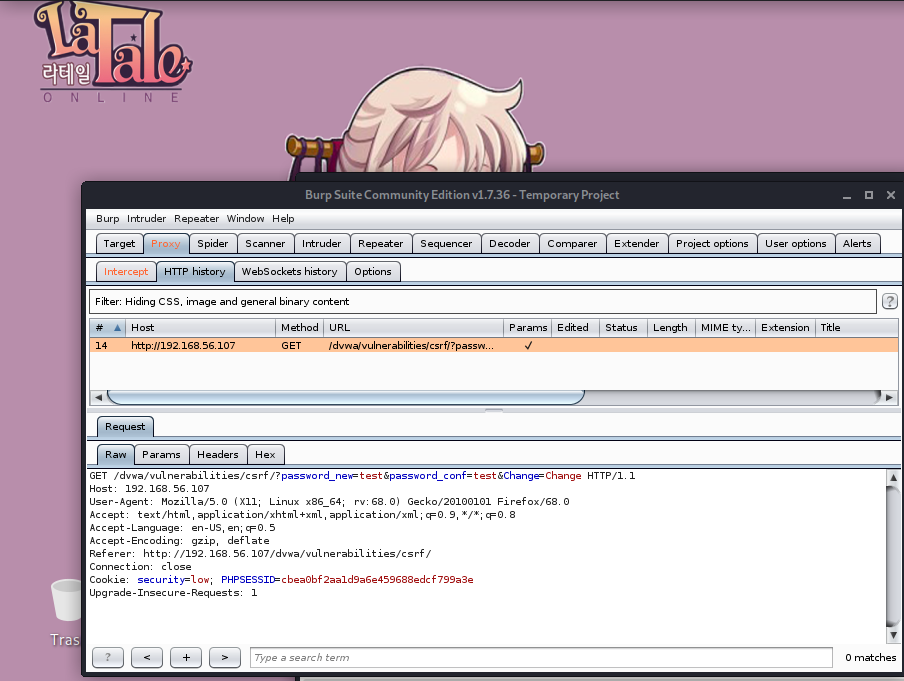The width and height of the screenshot is (904, 681).
Task: Click the horizontal scrollbar thumb in history table
Action: point(346,397)
